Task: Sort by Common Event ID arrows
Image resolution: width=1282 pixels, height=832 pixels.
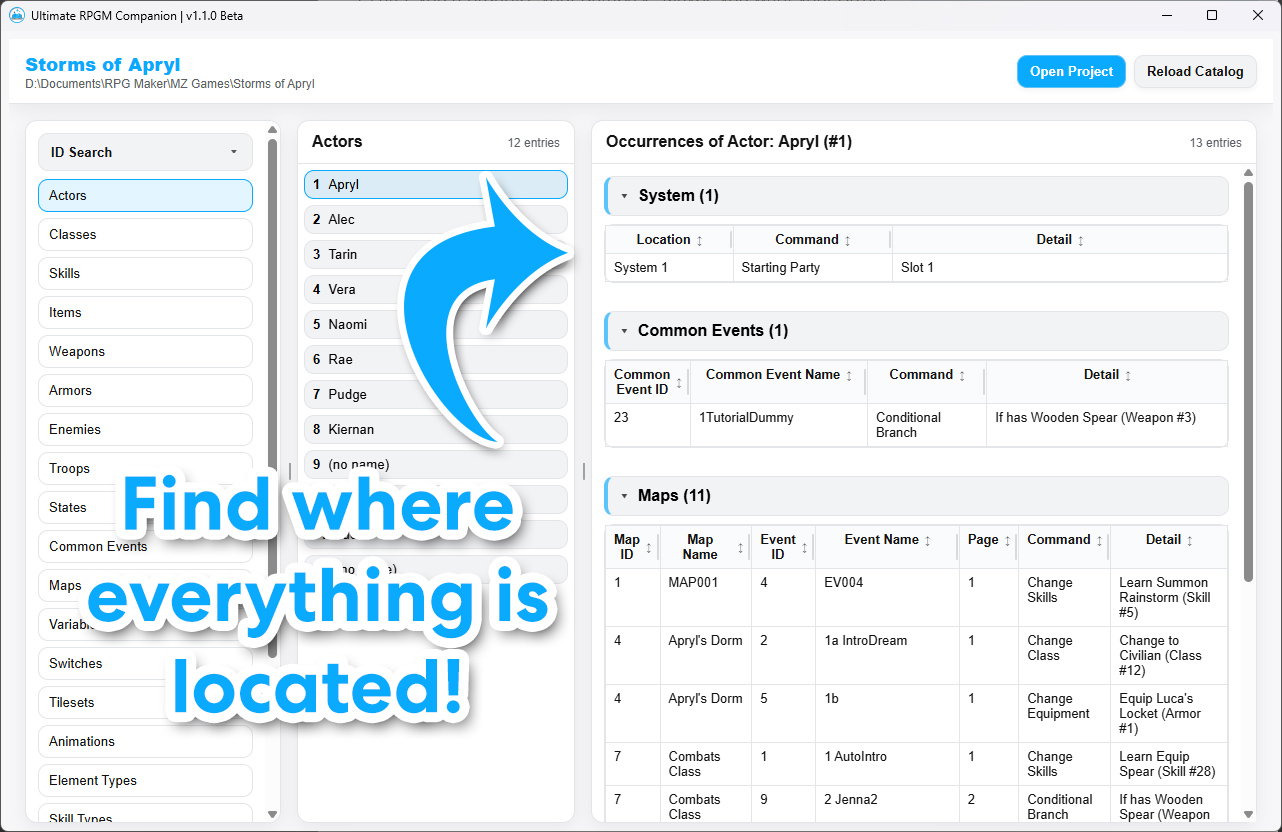Action: (x=680, y=383)
